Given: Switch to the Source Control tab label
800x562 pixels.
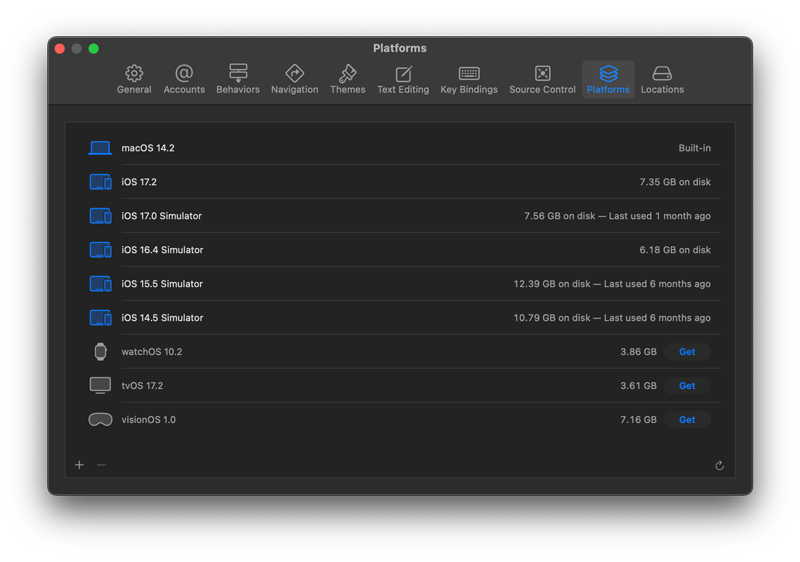Looking at the screenshot, I should (x=542, y=89).
